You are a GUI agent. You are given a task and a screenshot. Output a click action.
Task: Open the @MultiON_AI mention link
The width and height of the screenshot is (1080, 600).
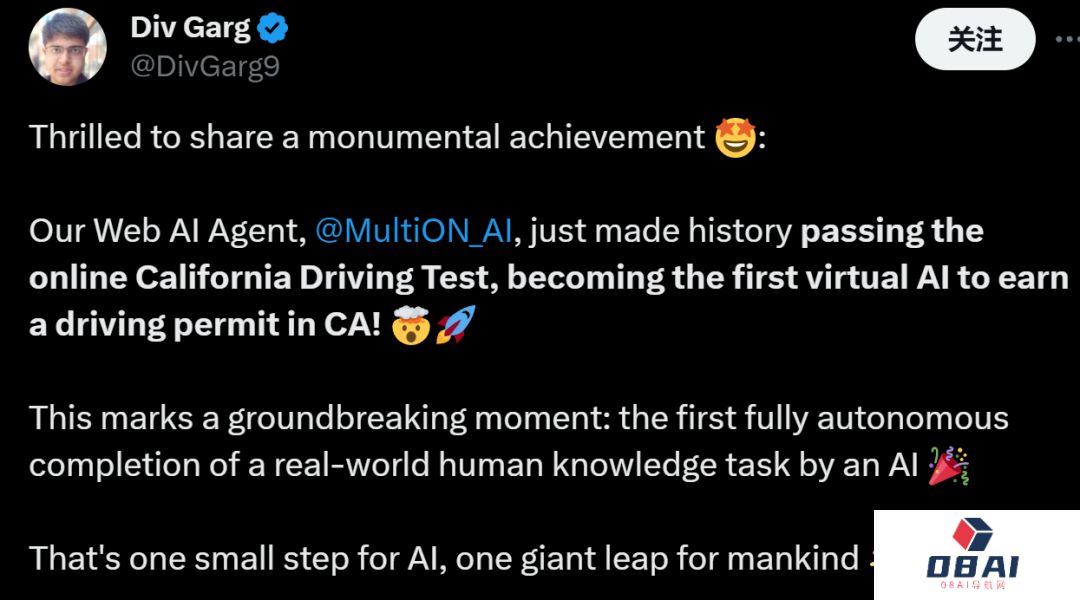click(x=414, y=231)
